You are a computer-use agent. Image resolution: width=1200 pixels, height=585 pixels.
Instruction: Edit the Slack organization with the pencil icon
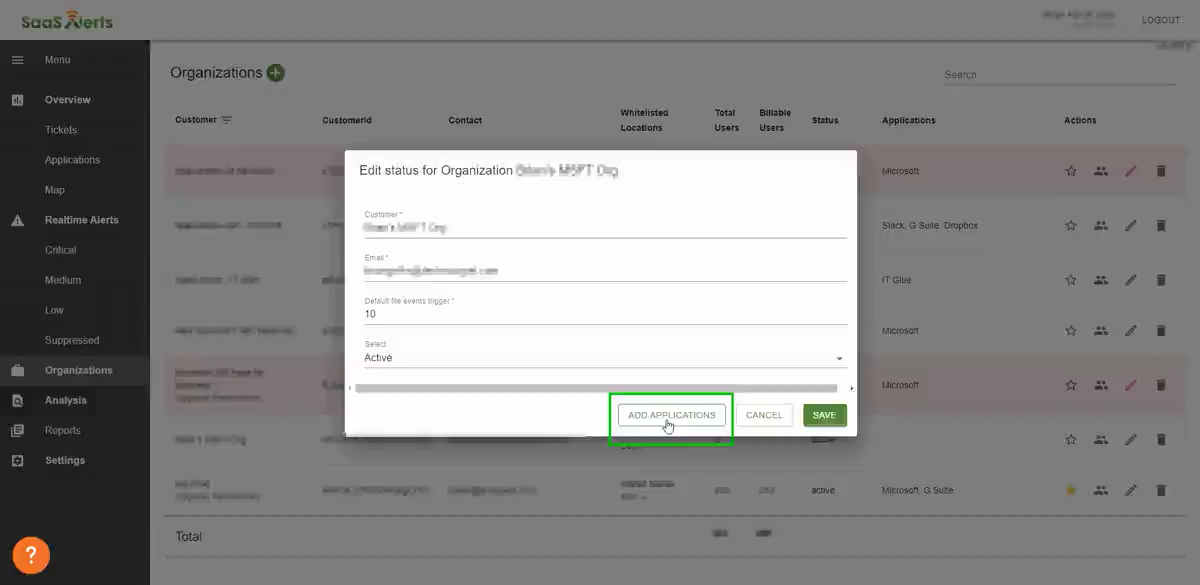coord(1131,225)
